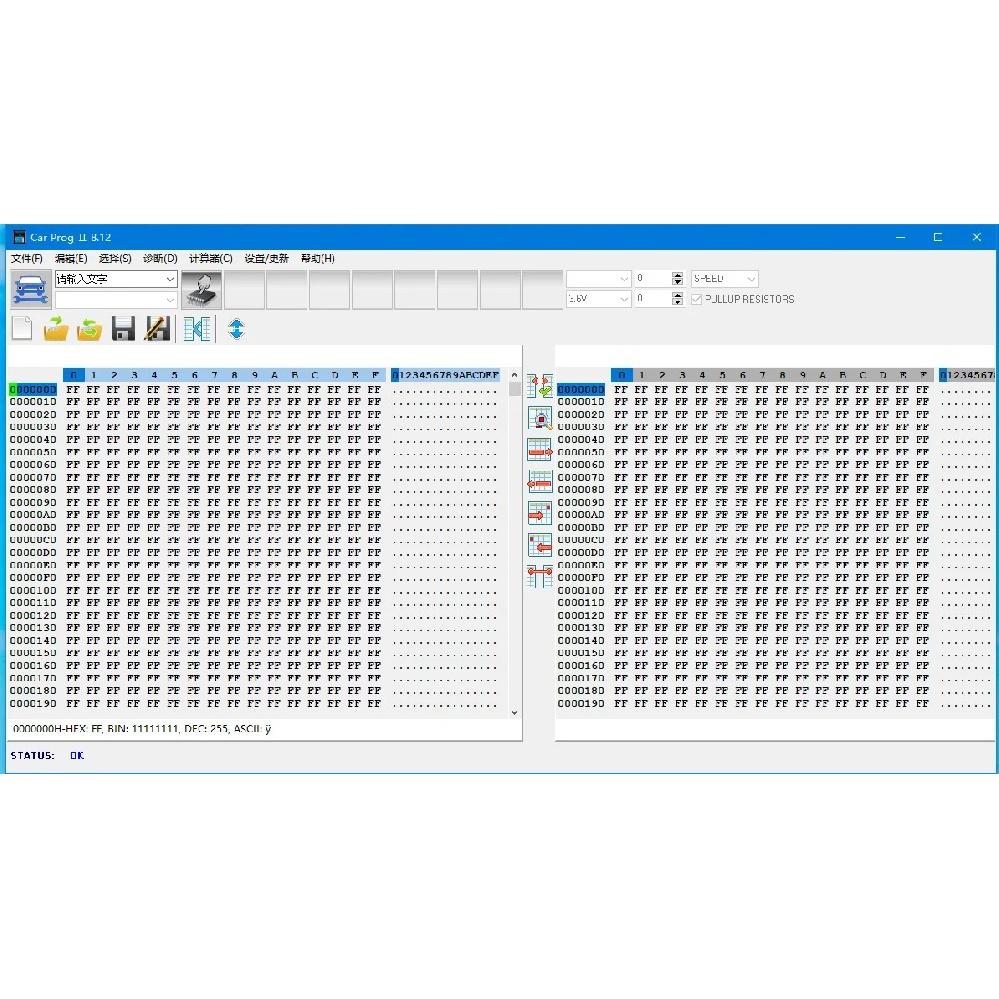Viewport: 999px width, 999px height.
Task: Create a new blank file
Action: (22, 329)
